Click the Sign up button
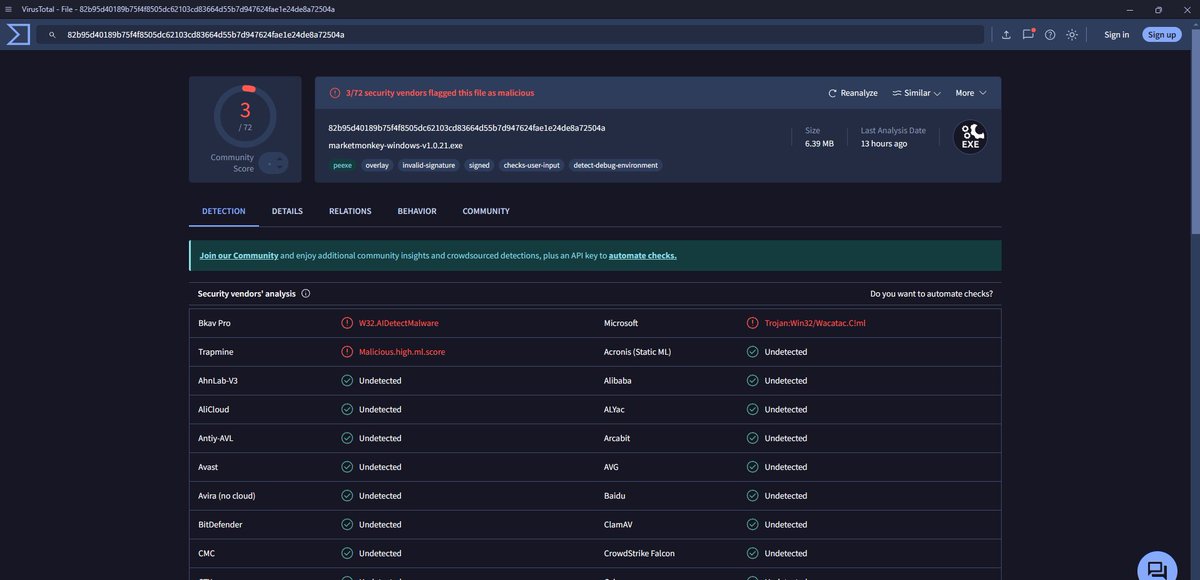 [1162, 34]
